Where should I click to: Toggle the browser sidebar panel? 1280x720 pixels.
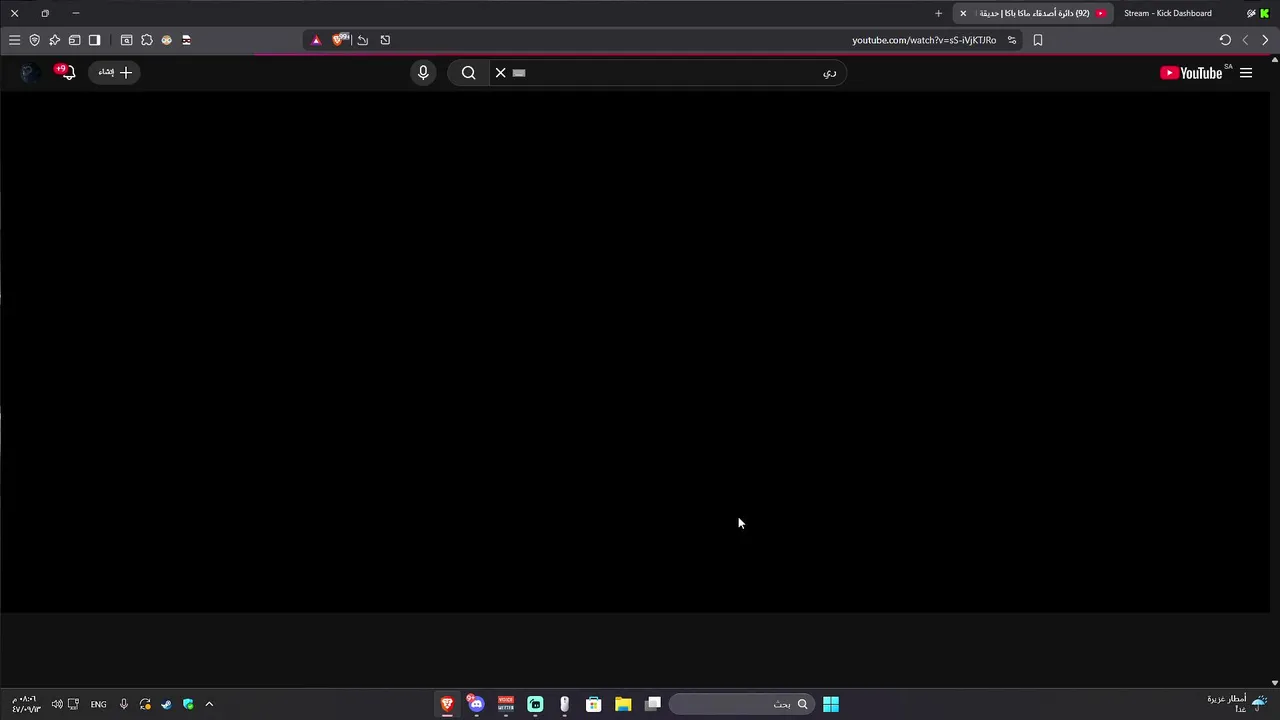pos(94,40)
